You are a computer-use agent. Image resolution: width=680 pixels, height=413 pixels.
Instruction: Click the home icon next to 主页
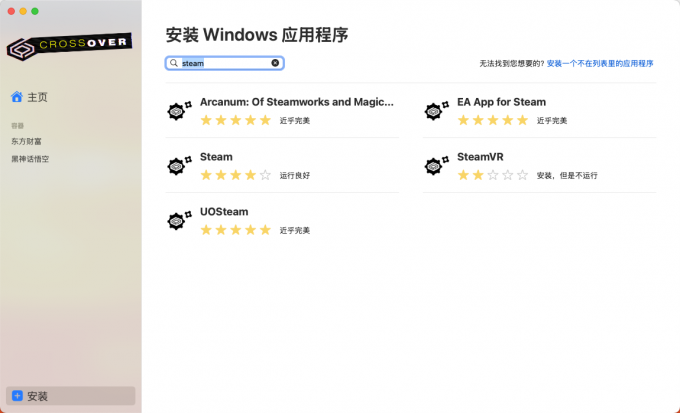(x=16, y=97)
